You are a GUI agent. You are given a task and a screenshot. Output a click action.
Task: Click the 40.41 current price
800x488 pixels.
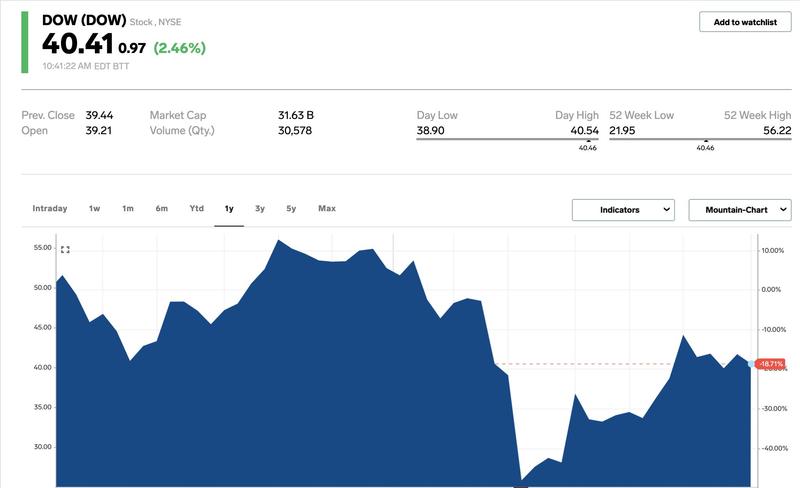(78, 44)
